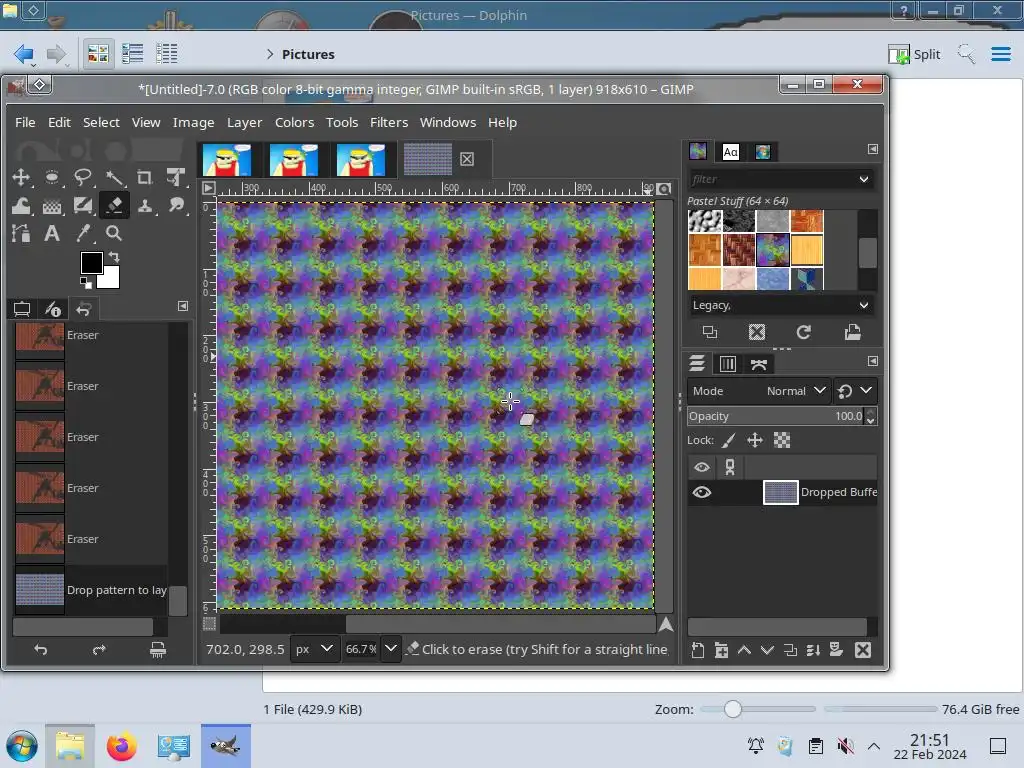Screen dimensions: 1024x768
Task: Switch to the Channels tab
Action: [728, 364]
